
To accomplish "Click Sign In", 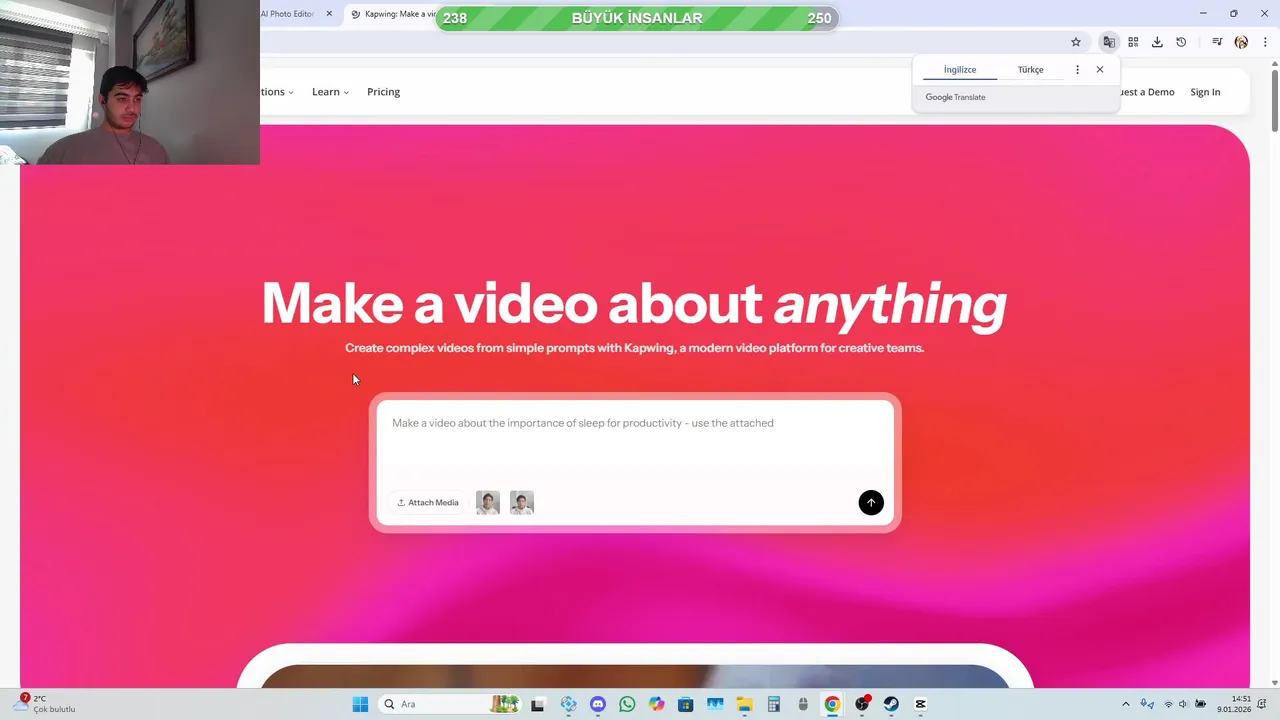I will tap(1205, 92).
